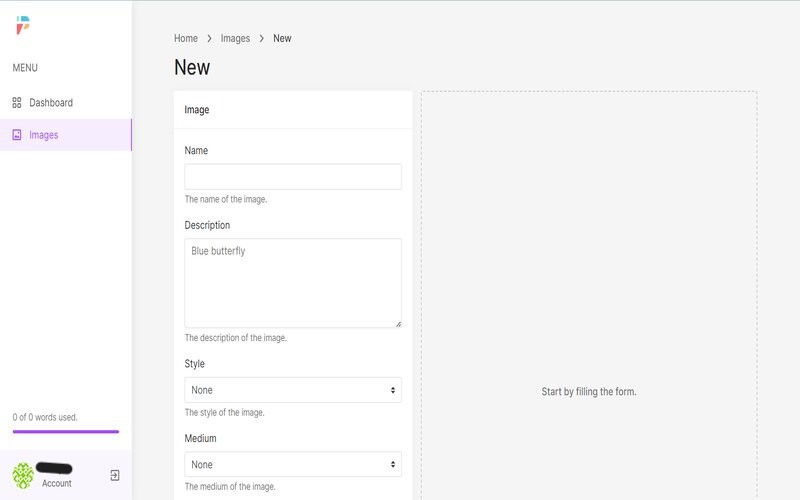
Task: Focus the Name input field
Action: (293, 177)
